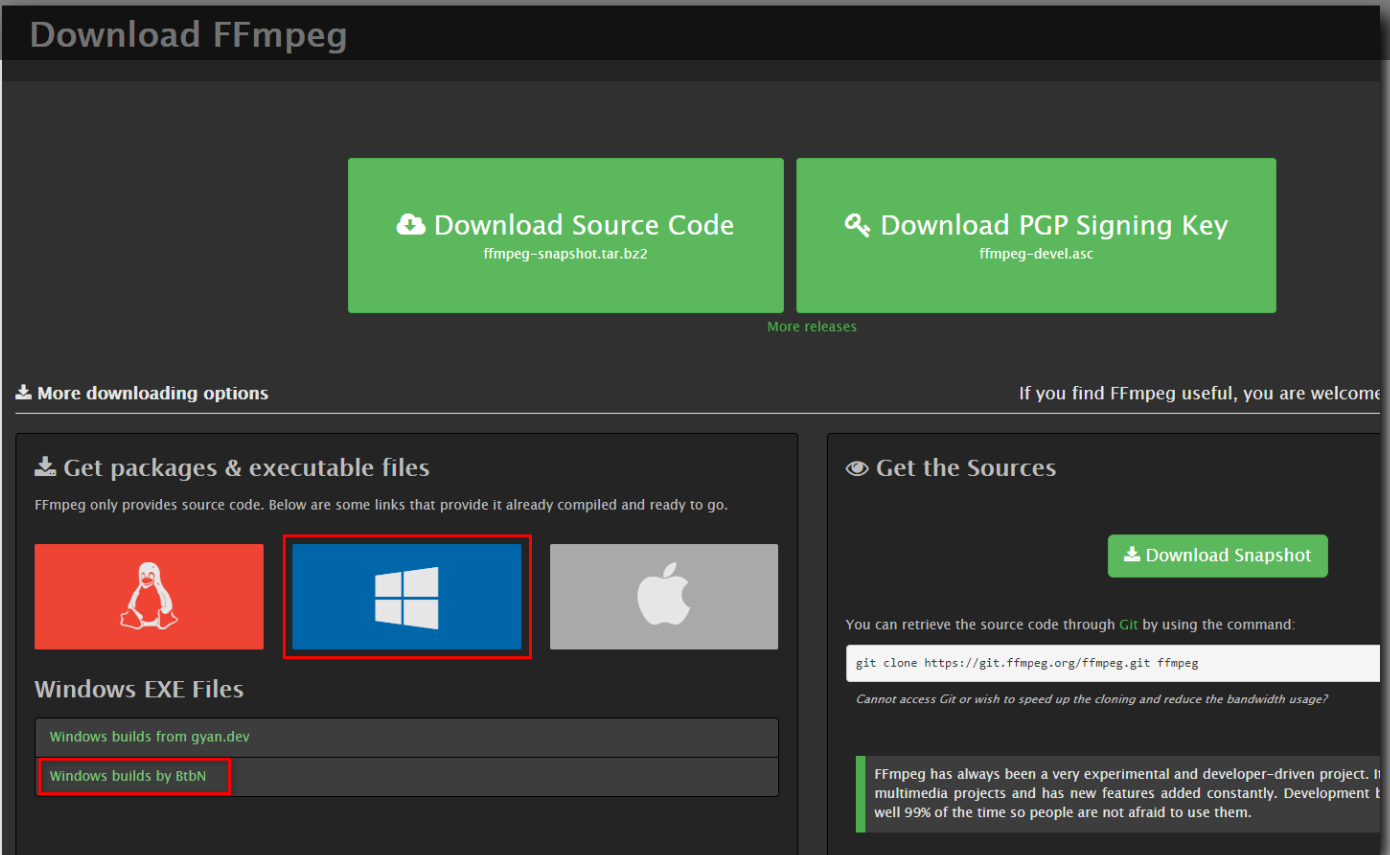Click the ffmpeg-snapshot.tar.bz2 filename text
The width and height of the screenshot is (1390, 855).
[566, 254]
